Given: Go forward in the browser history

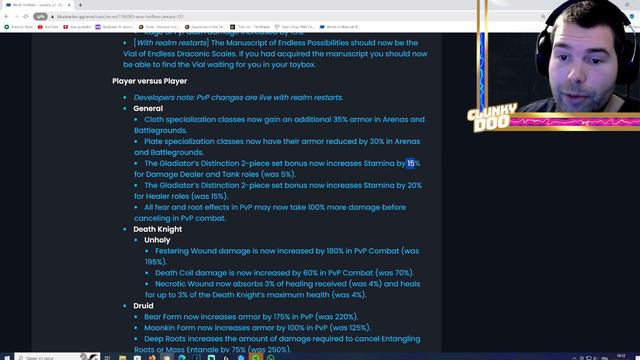Looking at the screenshot, I should tap(16, 17).
